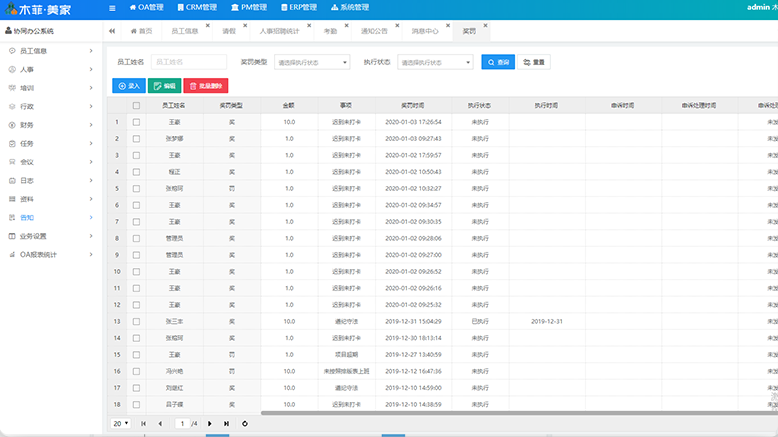778x437 pixels.
Task: Go to the first page of results
Action: (x=143, y=424)
